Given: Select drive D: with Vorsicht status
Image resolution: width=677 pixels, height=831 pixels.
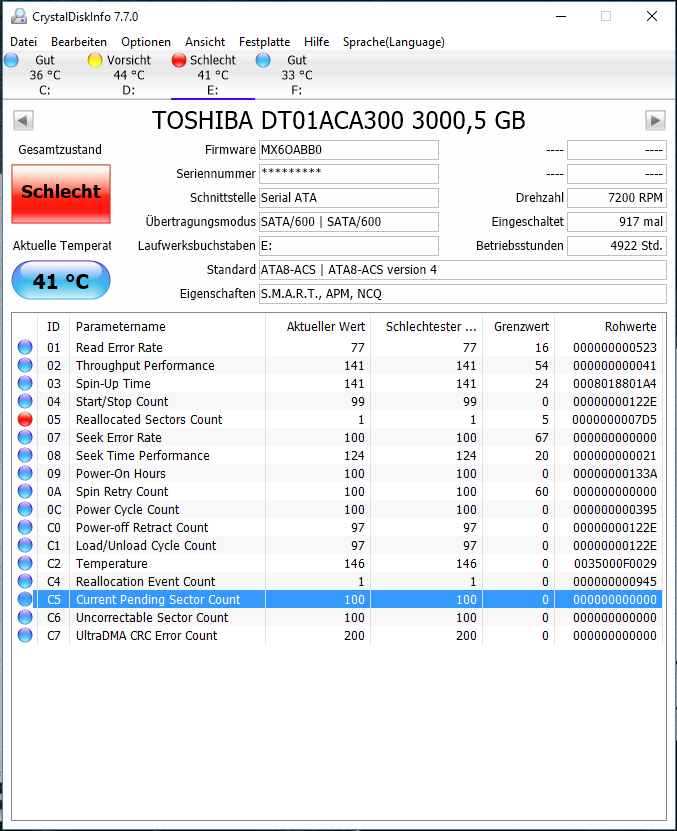Looking at the screenshot, I should coord(128,75).
